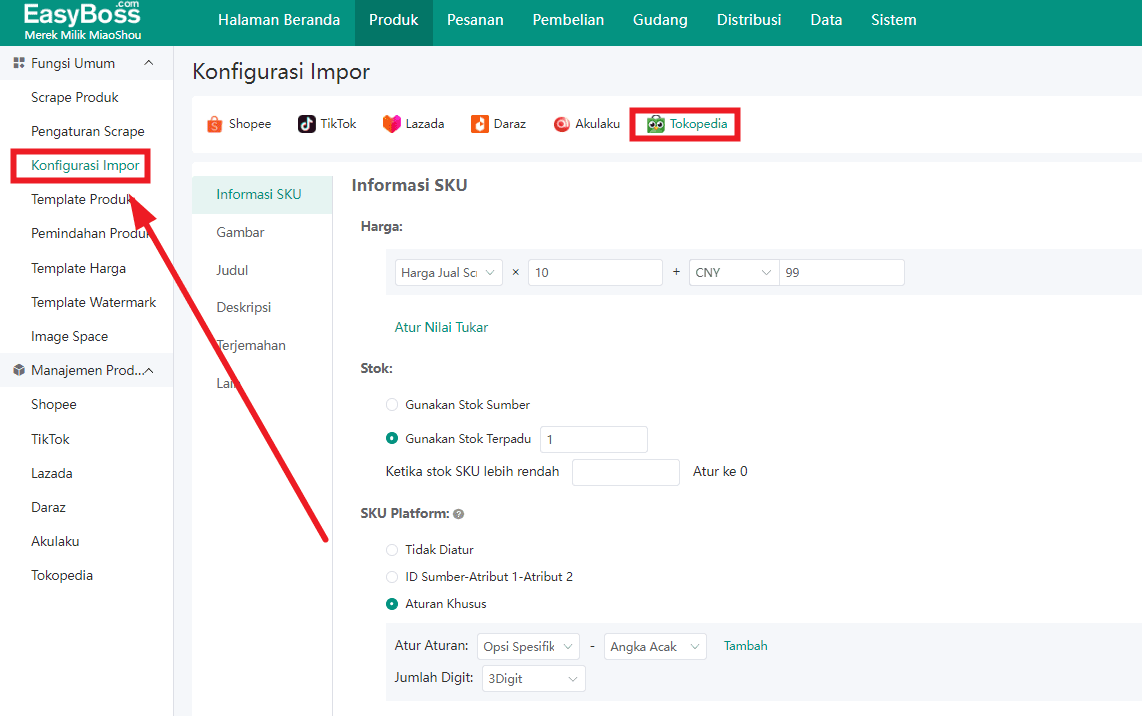1142x716 pixels.
Task: Open Pemindahan Produk in the sidebar
Action: point(90,233)
